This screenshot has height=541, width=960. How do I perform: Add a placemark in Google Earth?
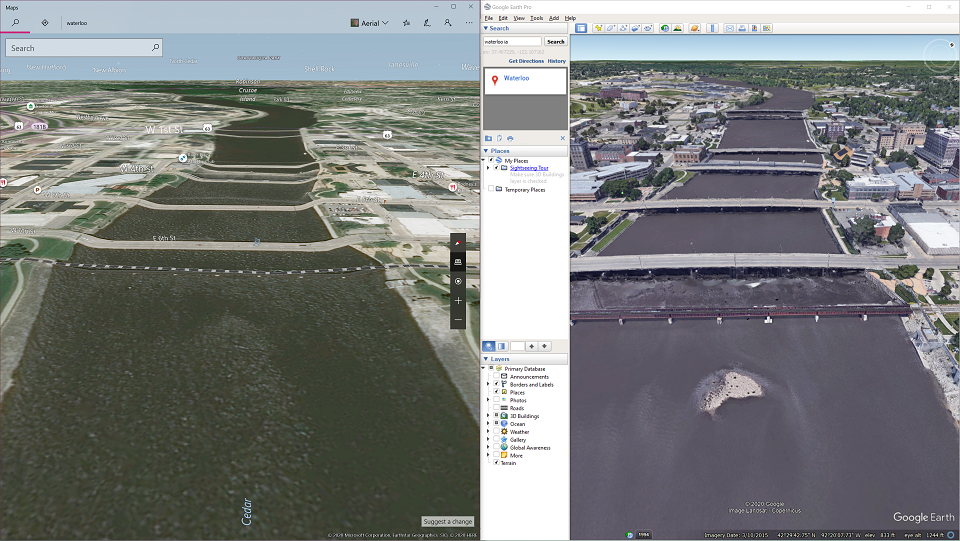pos(598,28)
